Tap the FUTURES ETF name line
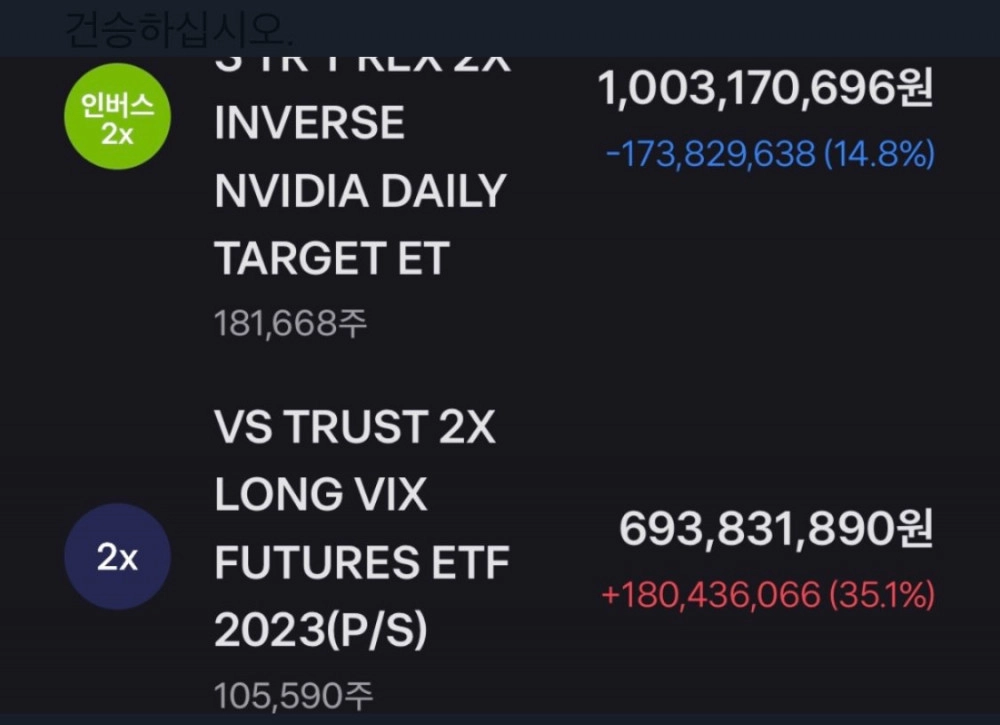The width and height of the screenshot is (1000, 725). 362,562
